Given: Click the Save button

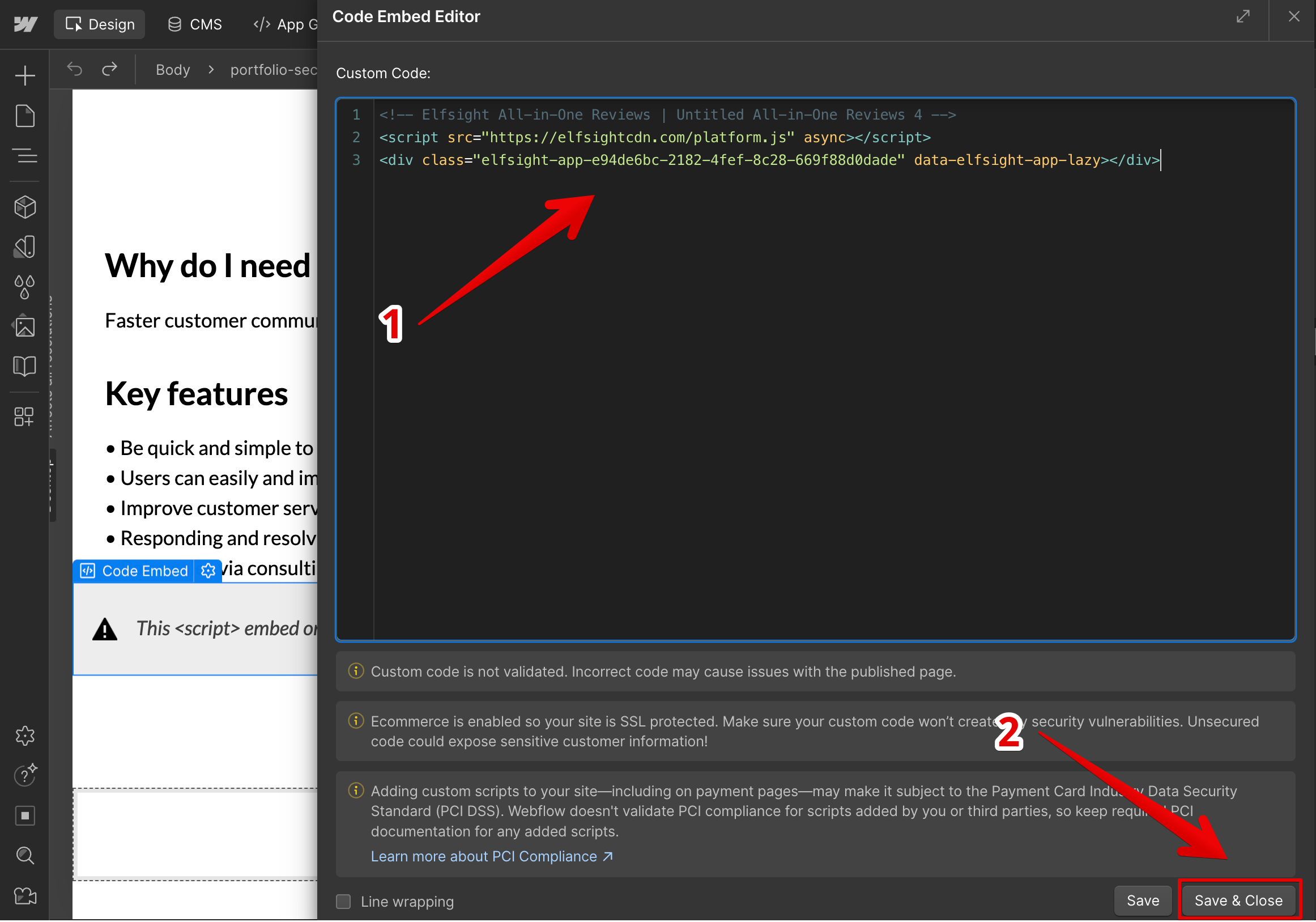Looking at the screenshot, I should (x=1142, y=900).
